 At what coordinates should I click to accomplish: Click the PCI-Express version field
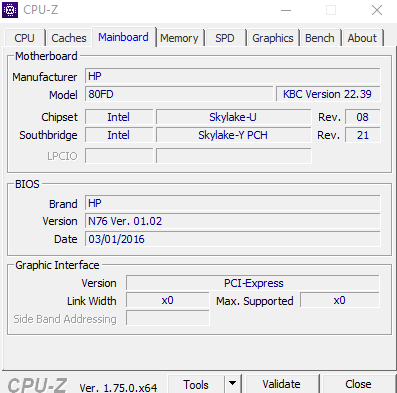[x=253, y=283]
